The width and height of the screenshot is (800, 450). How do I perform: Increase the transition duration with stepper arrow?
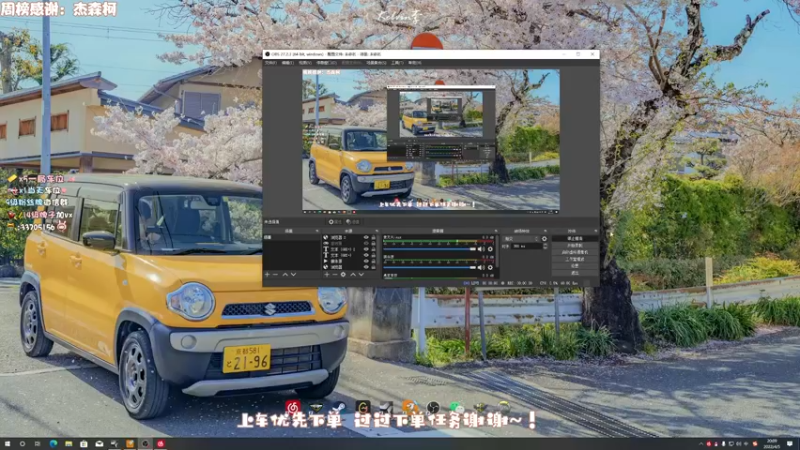pos(545,244)
